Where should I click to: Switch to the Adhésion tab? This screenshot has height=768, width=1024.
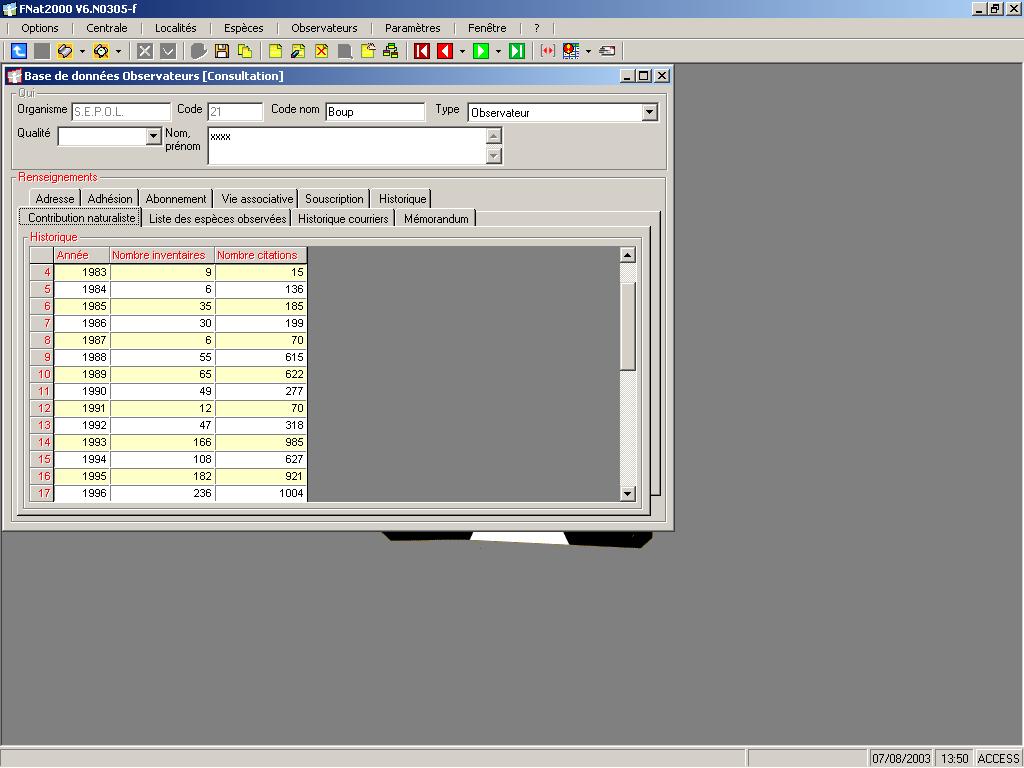(x=110, y=199)
